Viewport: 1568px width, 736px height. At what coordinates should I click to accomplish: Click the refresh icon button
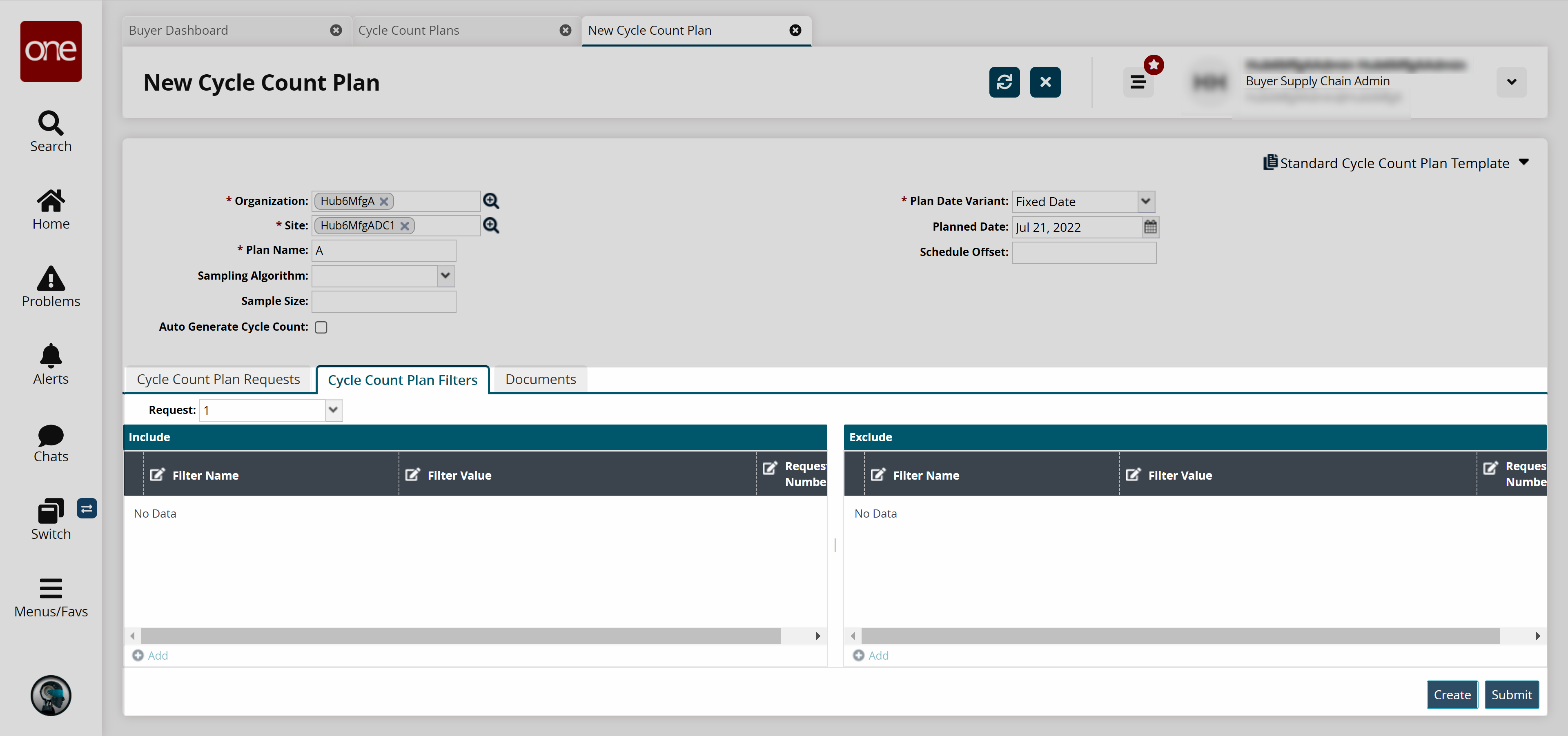(1004, 82)
